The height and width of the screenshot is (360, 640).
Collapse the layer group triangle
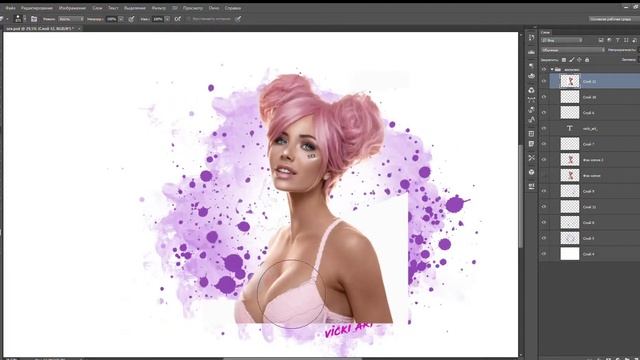coord(552,69)
